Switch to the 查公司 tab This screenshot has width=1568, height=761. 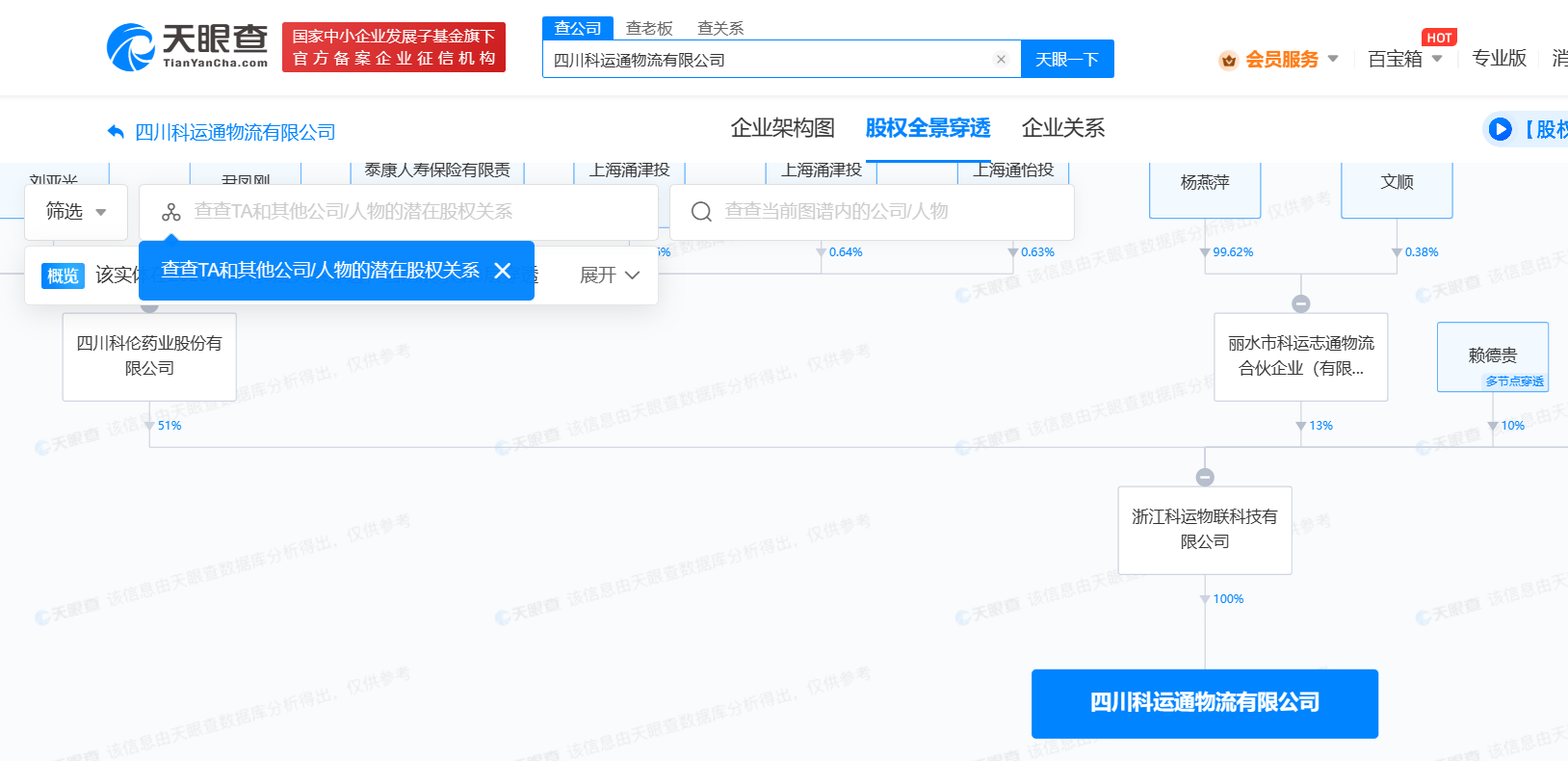click(x=578, y=28)
